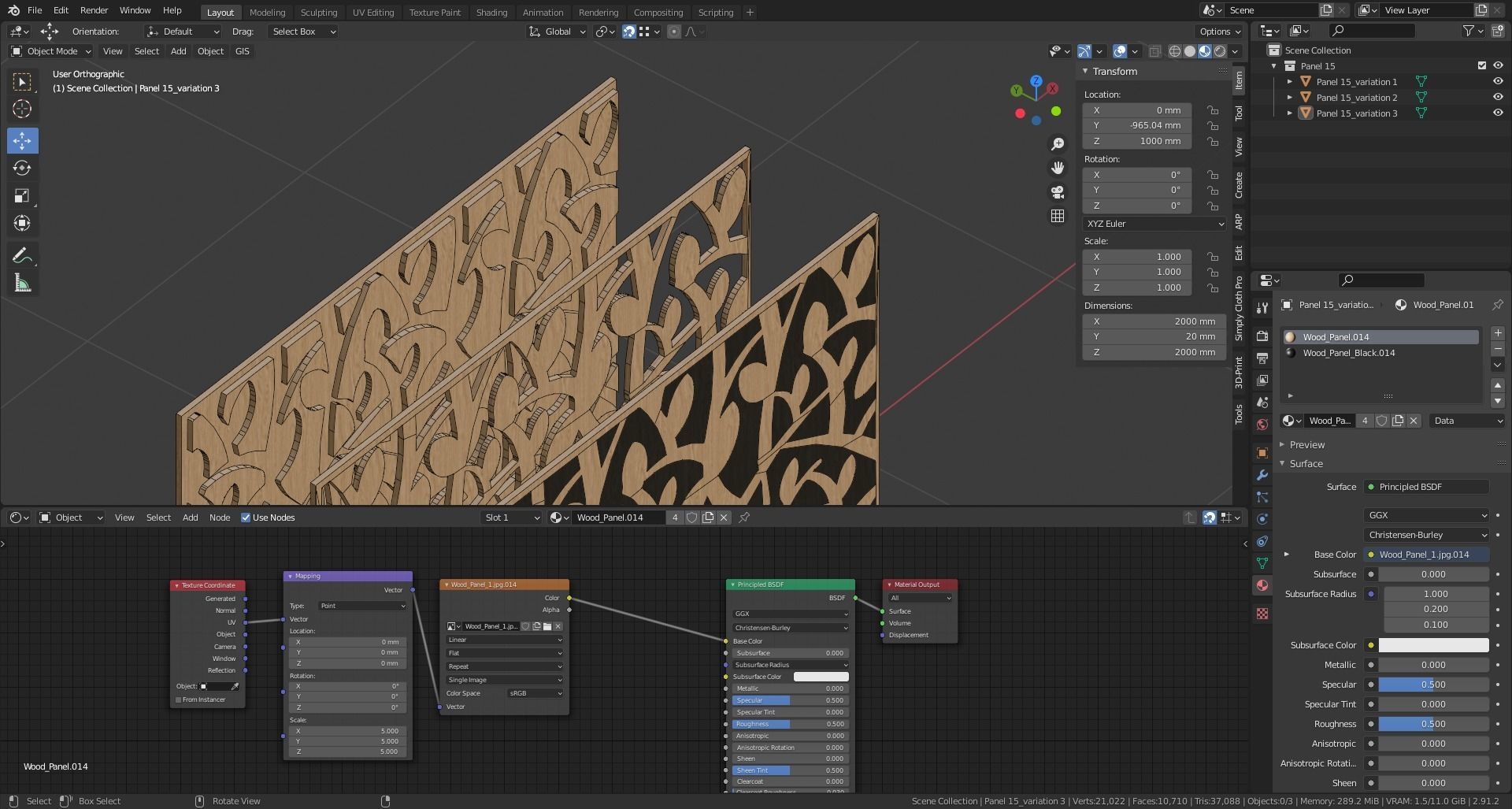Hide Panel 15_variation 3 in outliner
Viewport: 1512px width, 809px height.
click(x=1498, y=113)
